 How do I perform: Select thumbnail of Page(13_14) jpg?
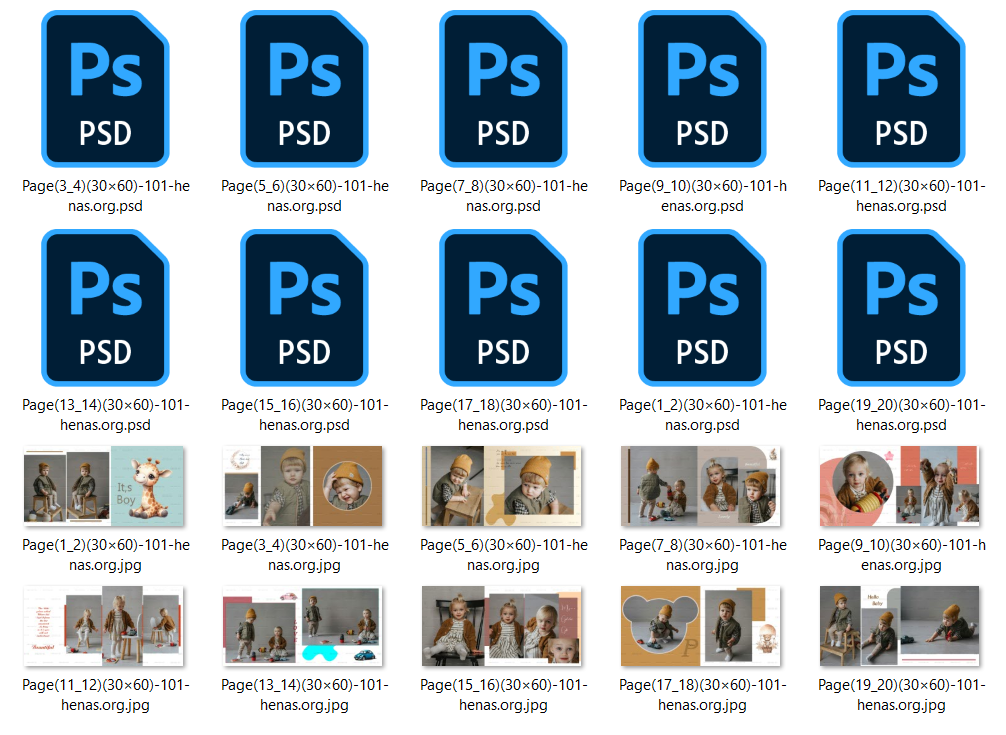303,626
